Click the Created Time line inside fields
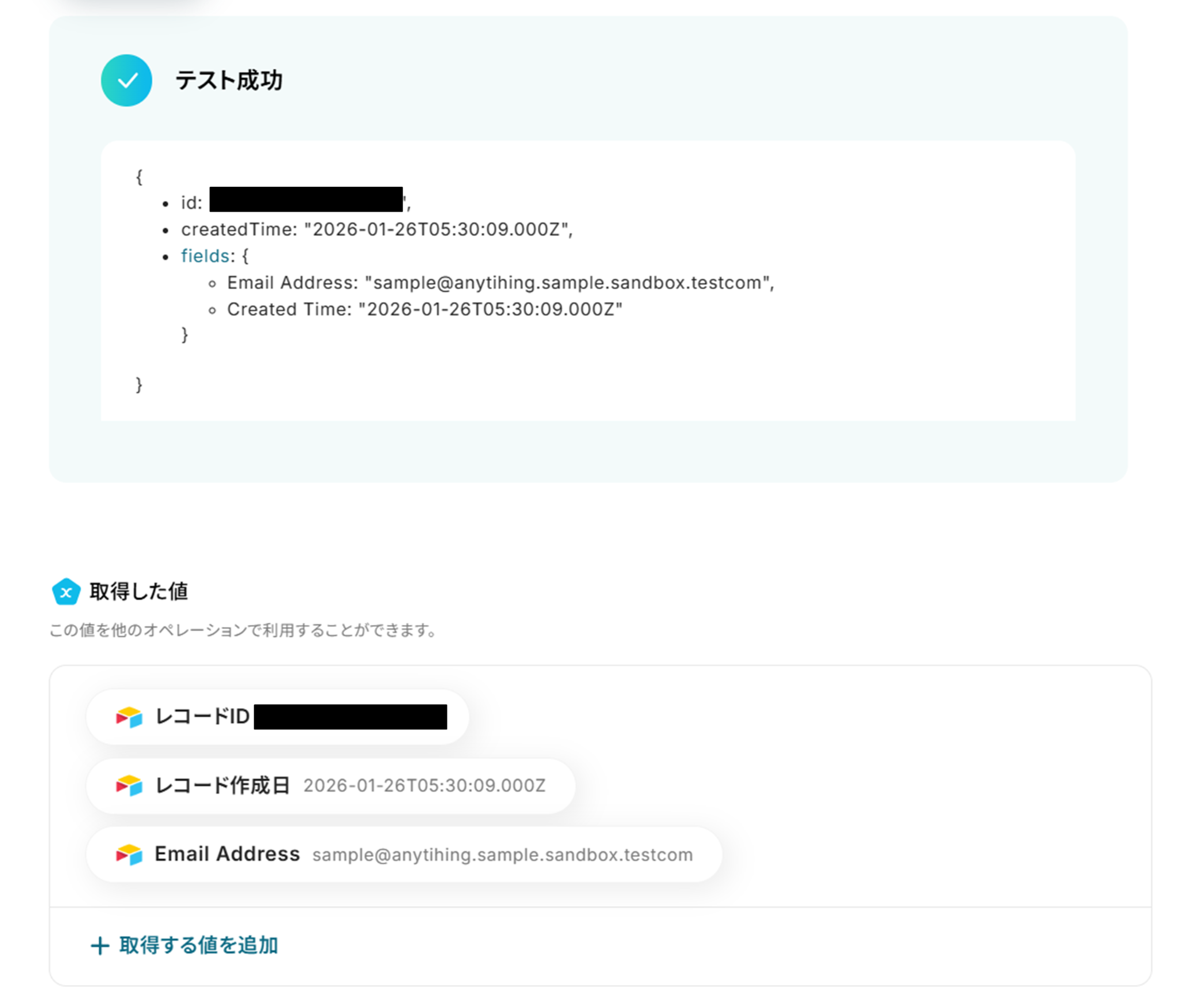The image size is (1181, 1008). (424, 309)
